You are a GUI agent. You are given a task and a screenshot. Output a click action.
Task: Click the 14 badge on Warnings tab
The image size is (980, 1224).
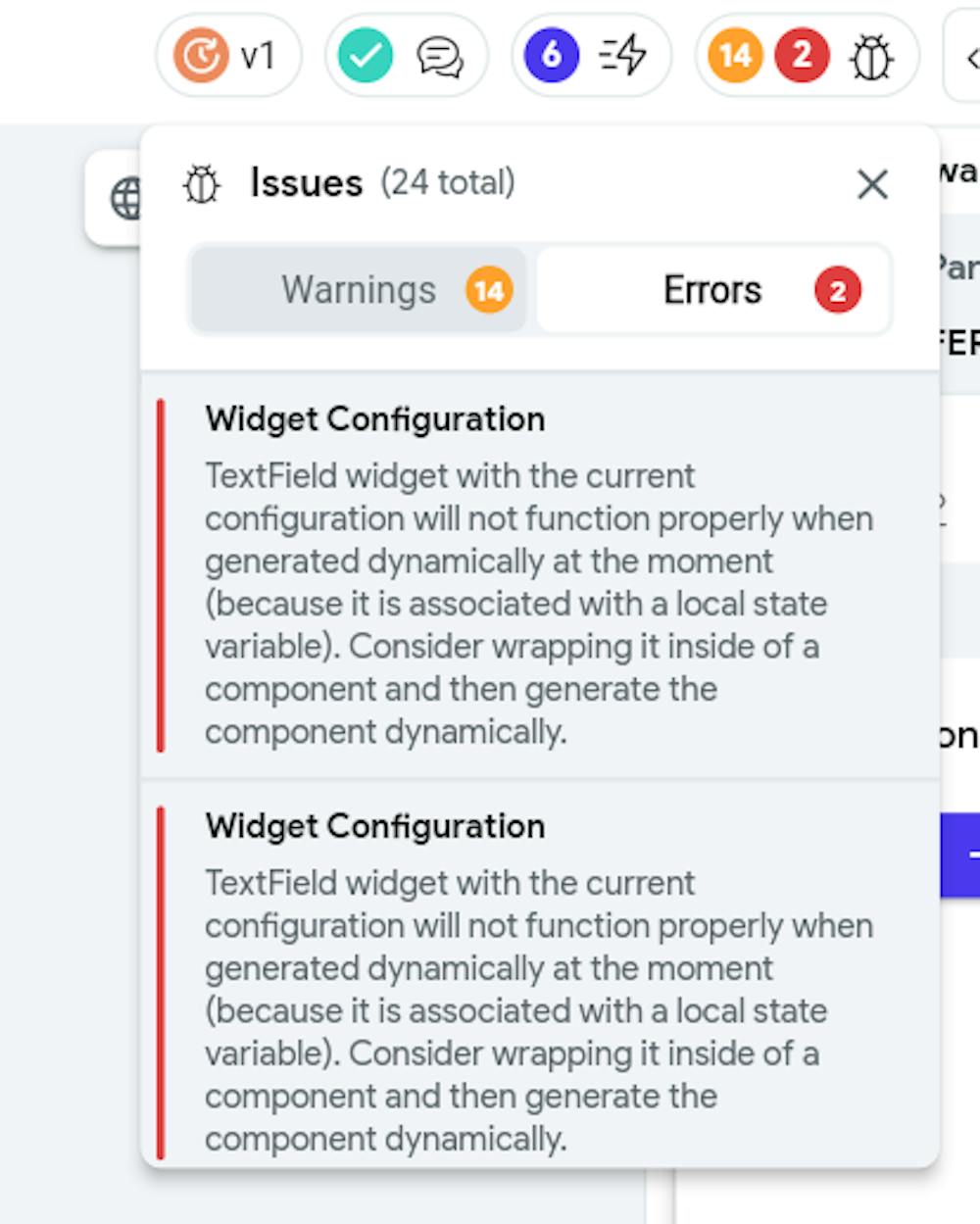489,290
